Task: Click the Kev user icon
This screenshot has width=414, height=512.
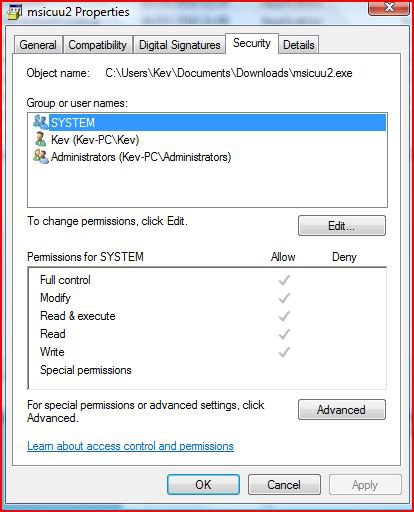Action: coord(41,139)
